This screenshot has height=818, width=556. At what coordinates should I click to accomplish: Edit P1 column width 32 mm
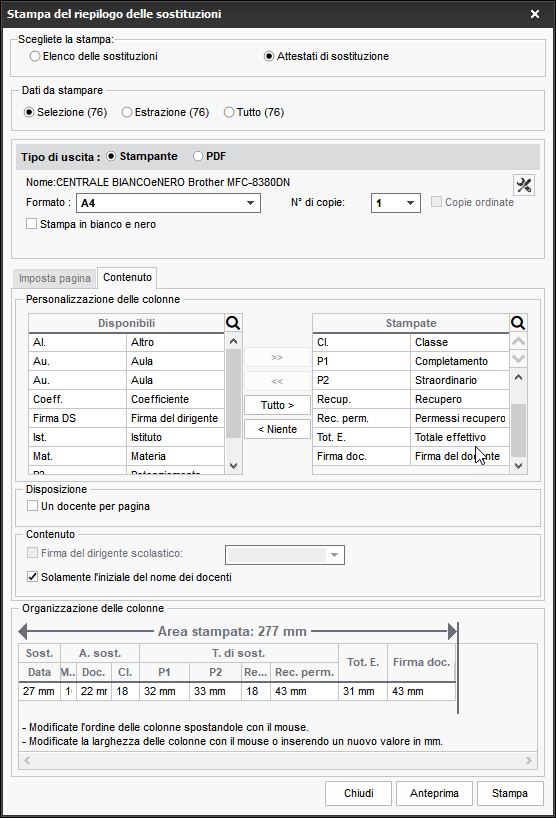(x=164, y=691)
